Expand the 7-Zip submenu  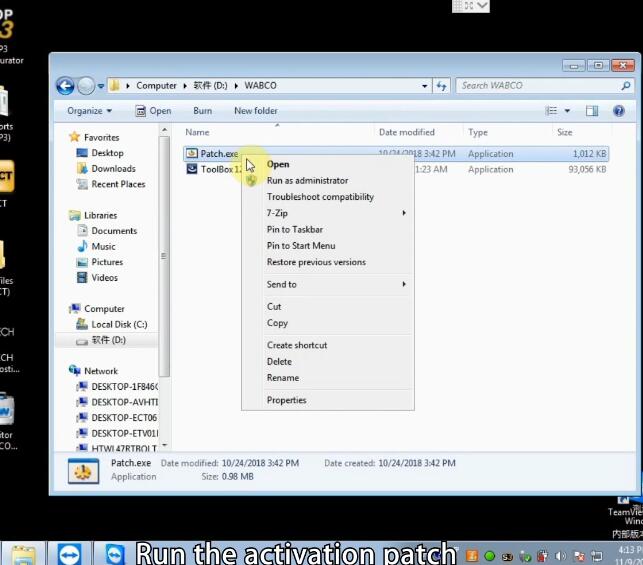tap(328, 213)
